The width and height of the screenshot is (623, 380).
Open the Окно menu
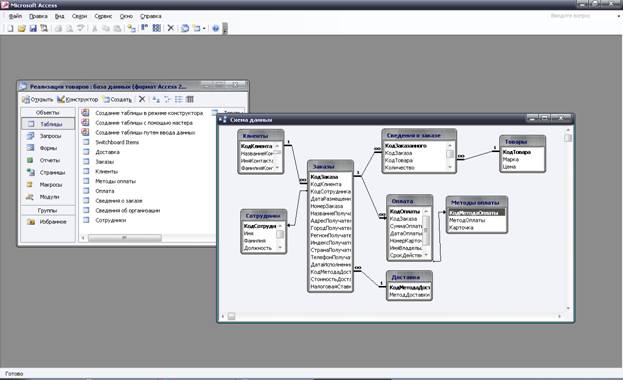pyautogui.click(x=126, y=16)
